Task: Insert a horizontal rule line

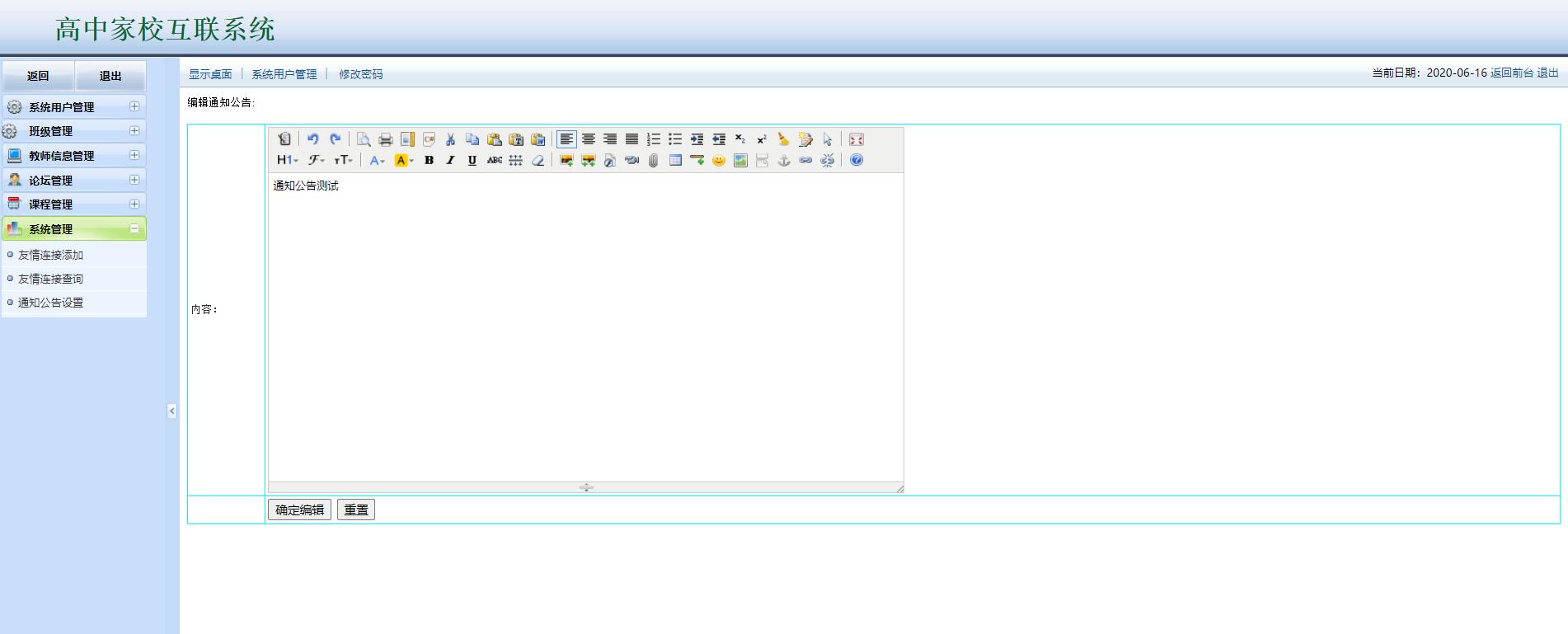Action: (697, 160)
